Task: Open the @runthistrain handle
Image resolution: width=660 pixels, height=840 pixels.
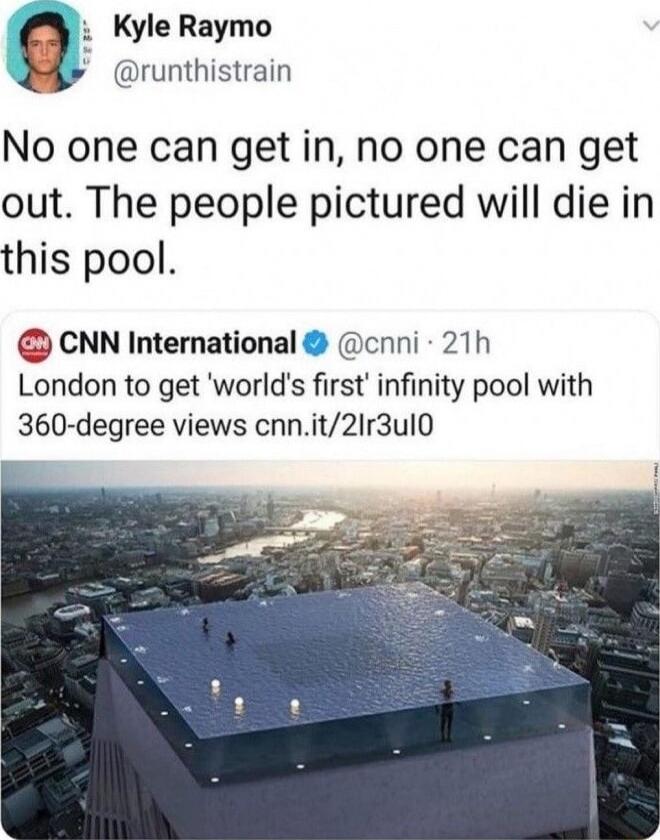Action: point(202,71)
